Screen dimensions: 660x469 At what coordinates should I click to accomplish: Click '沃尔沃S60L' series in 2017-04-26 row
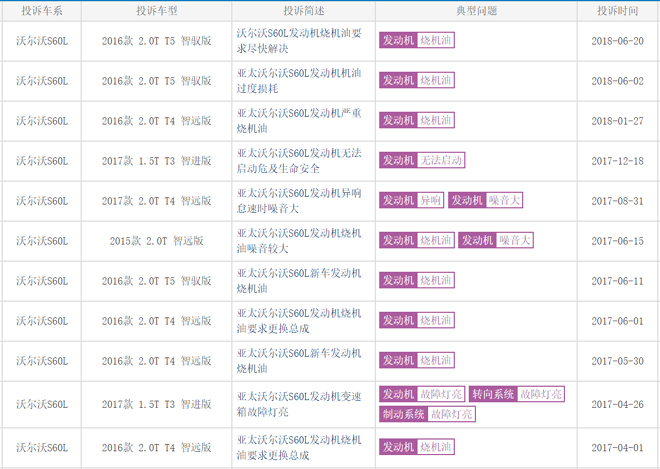(x=42, y=404)
